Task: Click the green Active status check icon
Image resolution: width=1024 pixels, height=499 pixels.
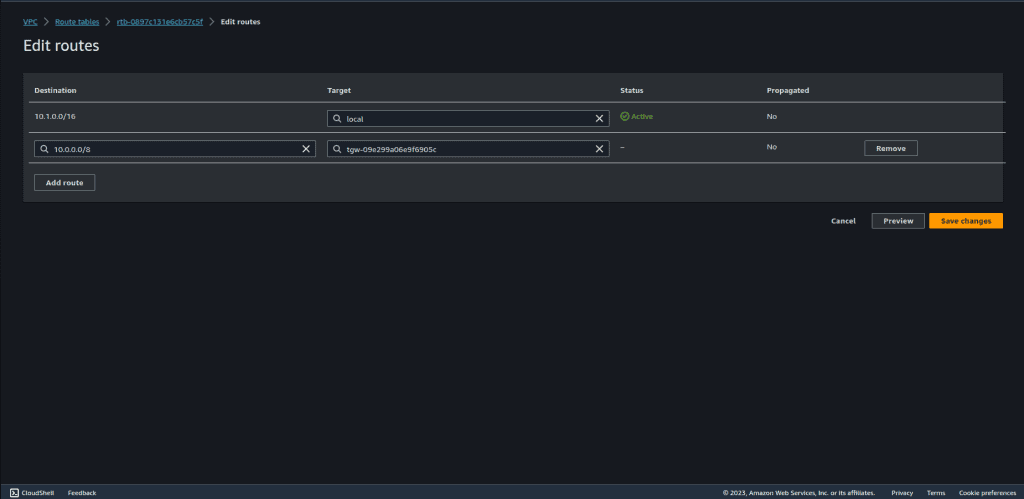Action: point(624,116)
